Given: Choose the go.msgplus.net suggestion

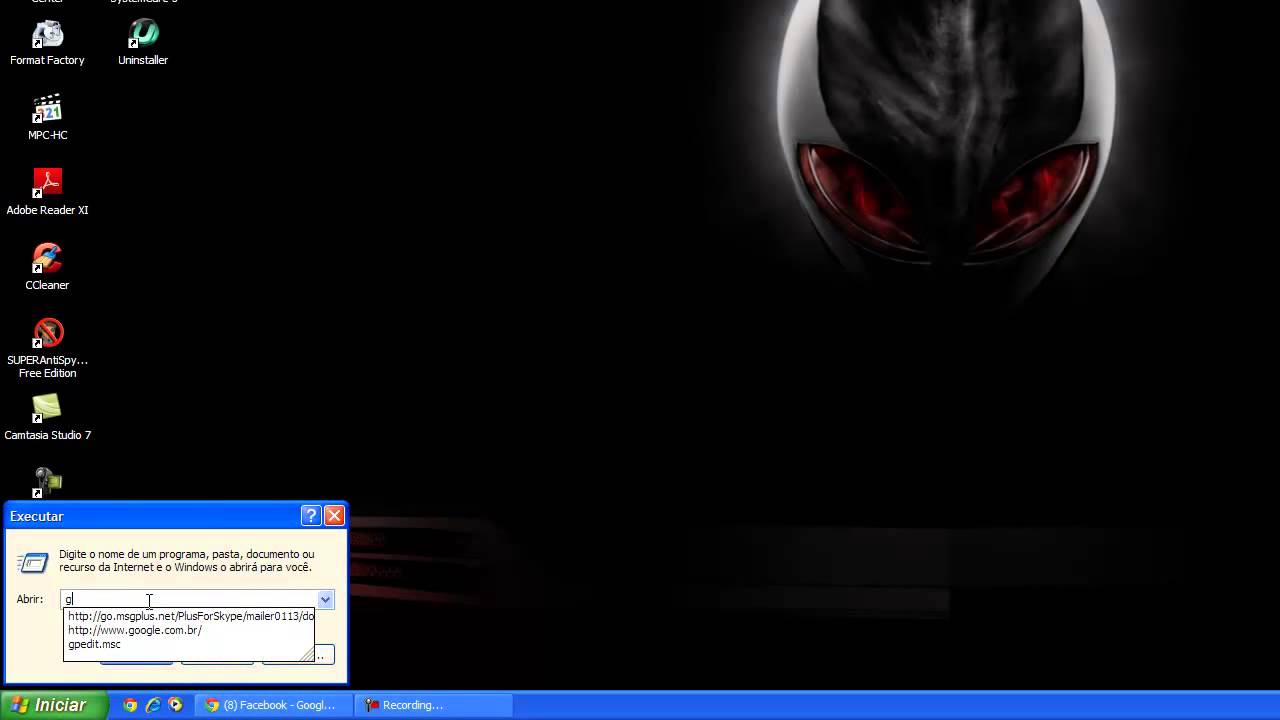Looking at the screenshot, I should (x=190, y=616).
